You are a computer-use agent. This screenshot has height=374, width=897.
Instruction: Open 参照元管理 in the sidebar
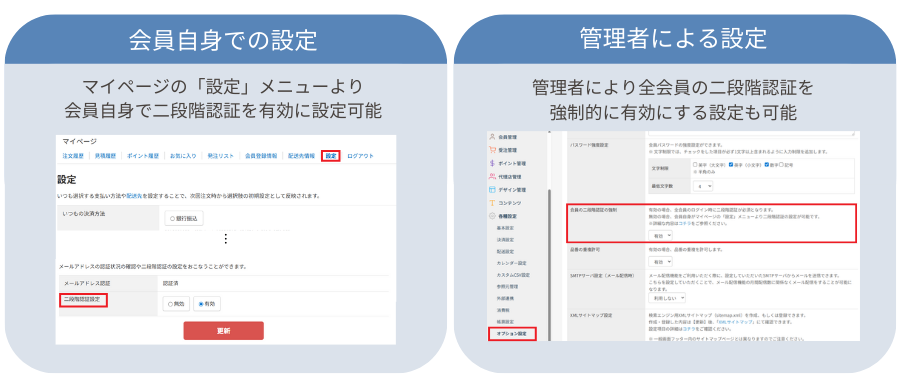[x=507, y=287]
